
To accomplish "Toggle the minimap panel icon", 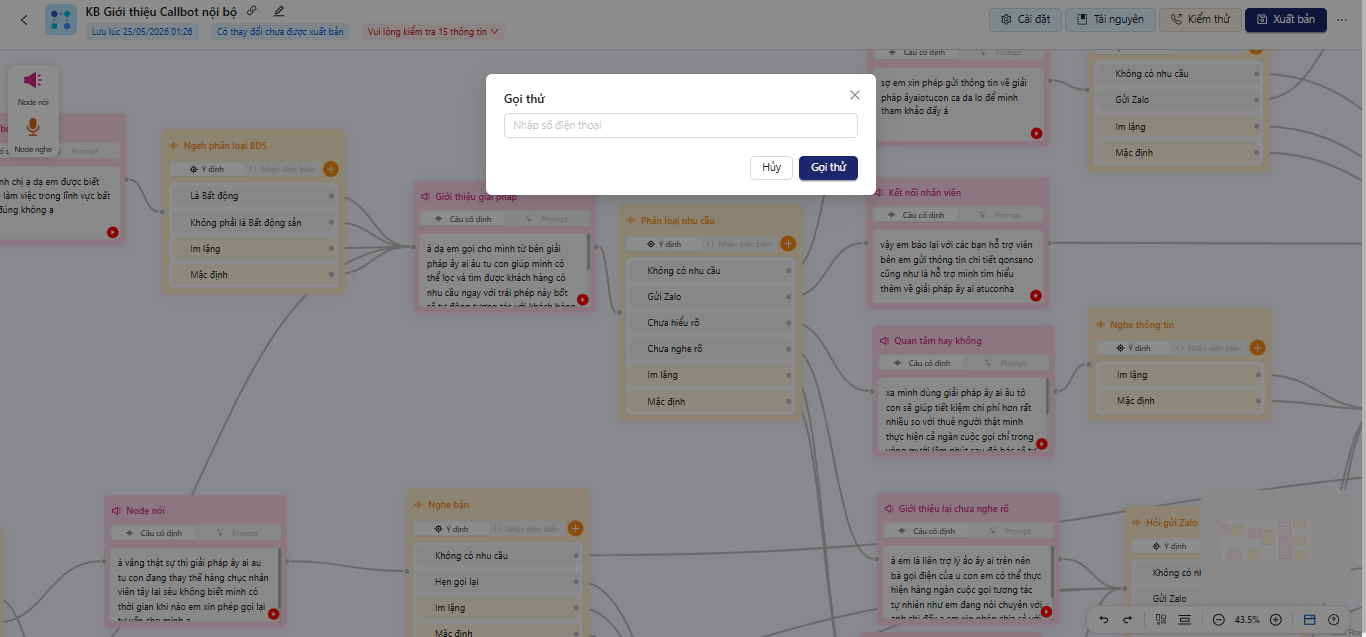I will point(1310,620).
